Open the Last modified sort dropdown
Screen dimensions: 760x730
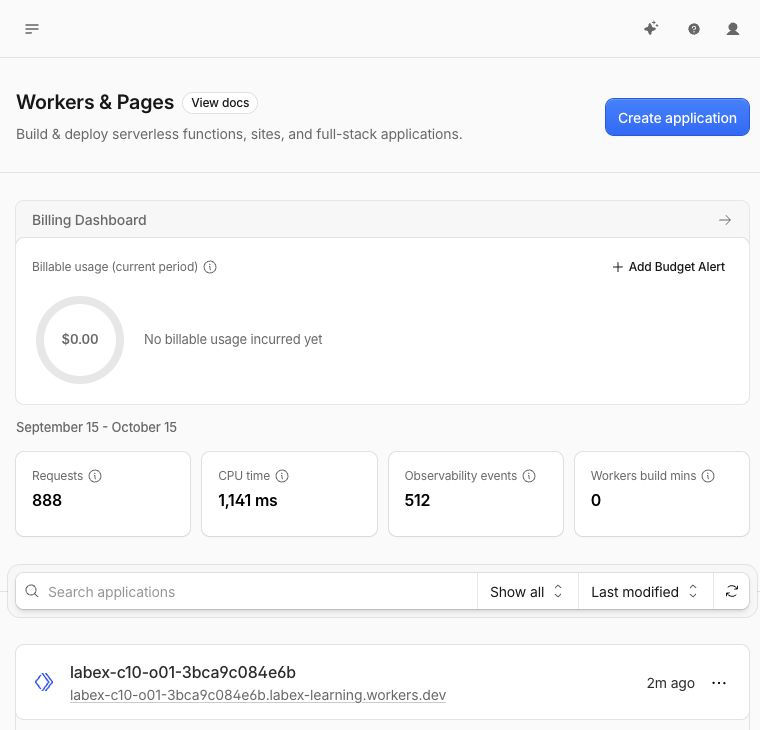click(x=645, y=591)
